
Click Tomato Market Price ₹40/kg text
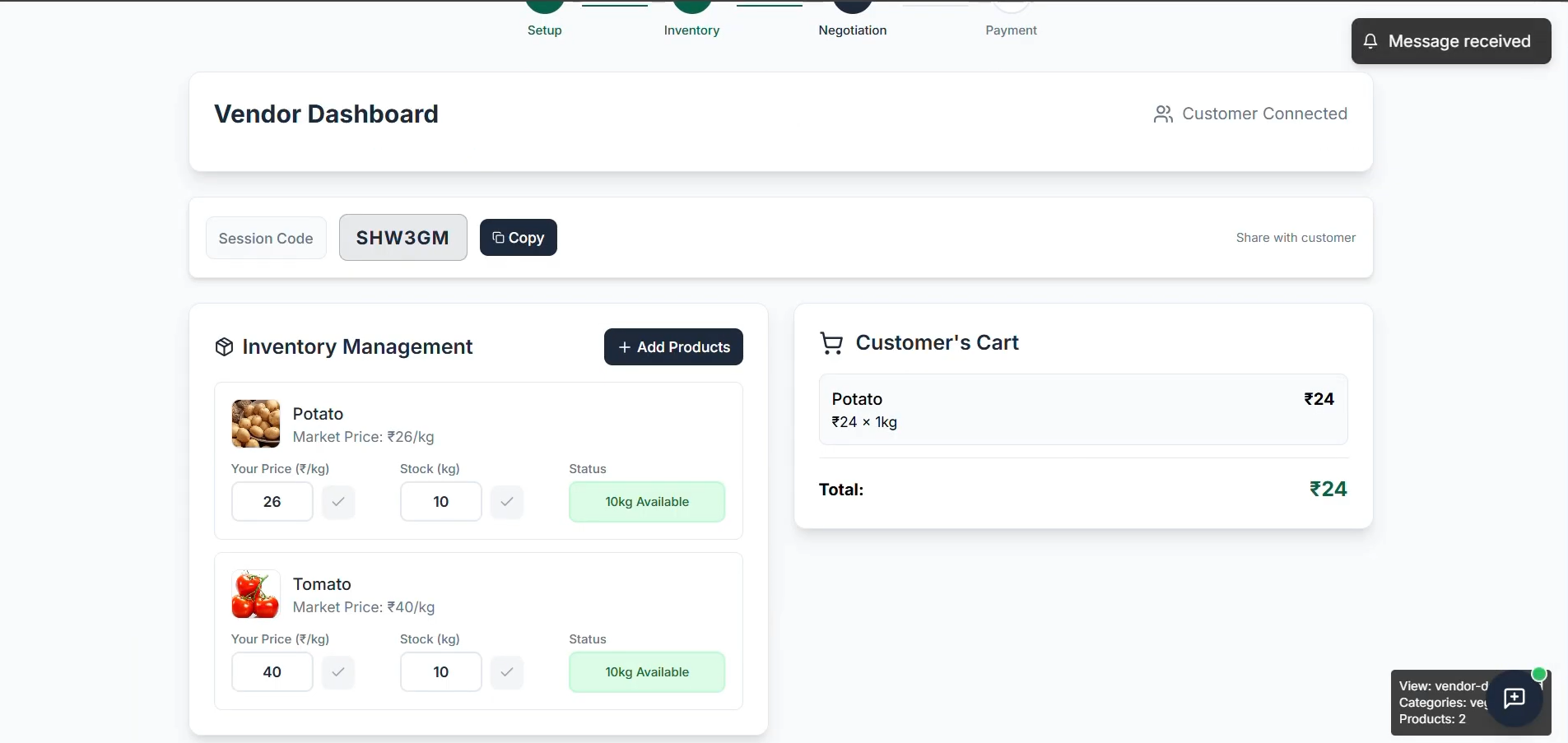[364, 607]
